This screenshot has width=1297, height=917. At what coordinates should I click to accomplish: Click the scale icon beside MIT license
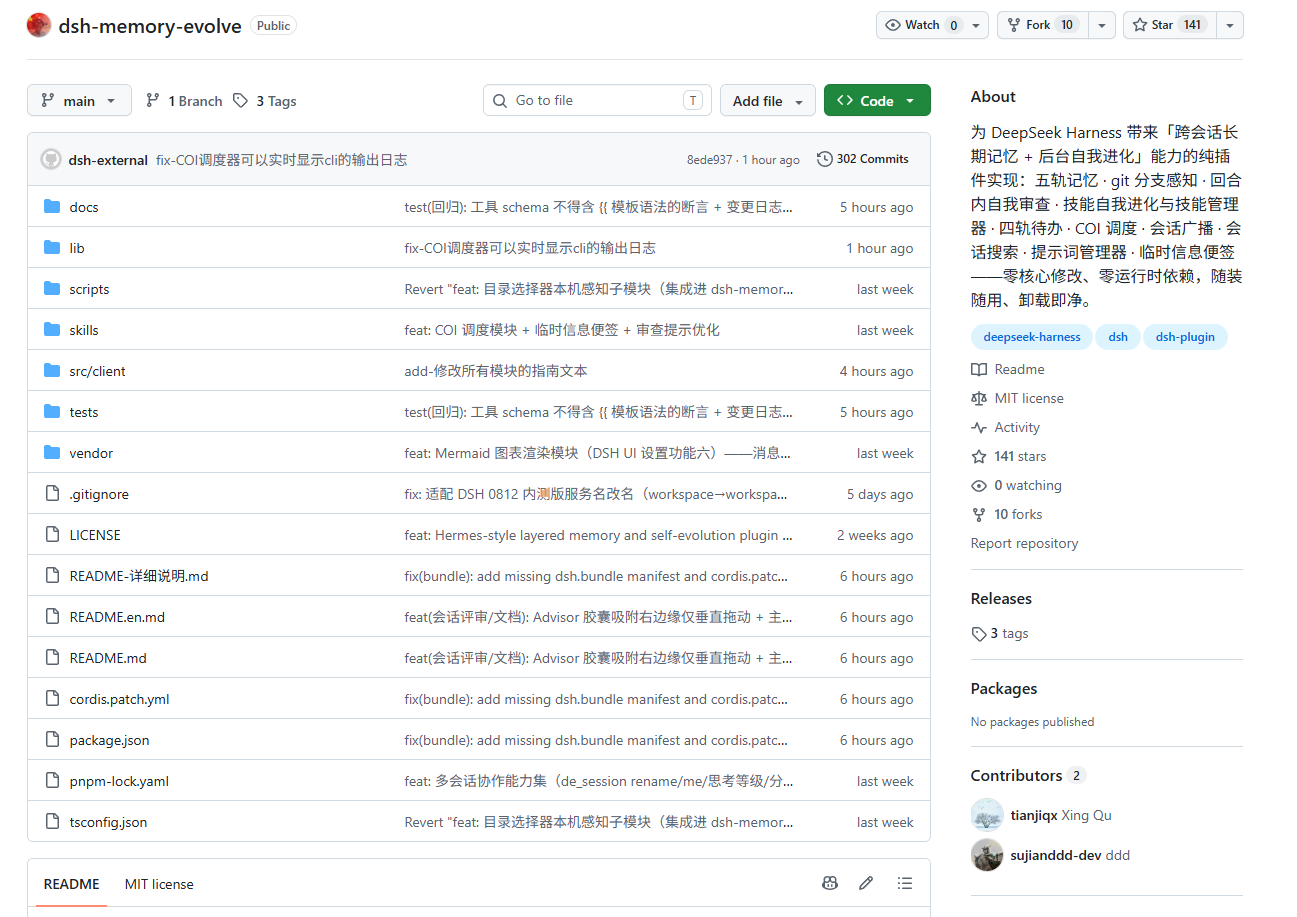pos(979,398)
